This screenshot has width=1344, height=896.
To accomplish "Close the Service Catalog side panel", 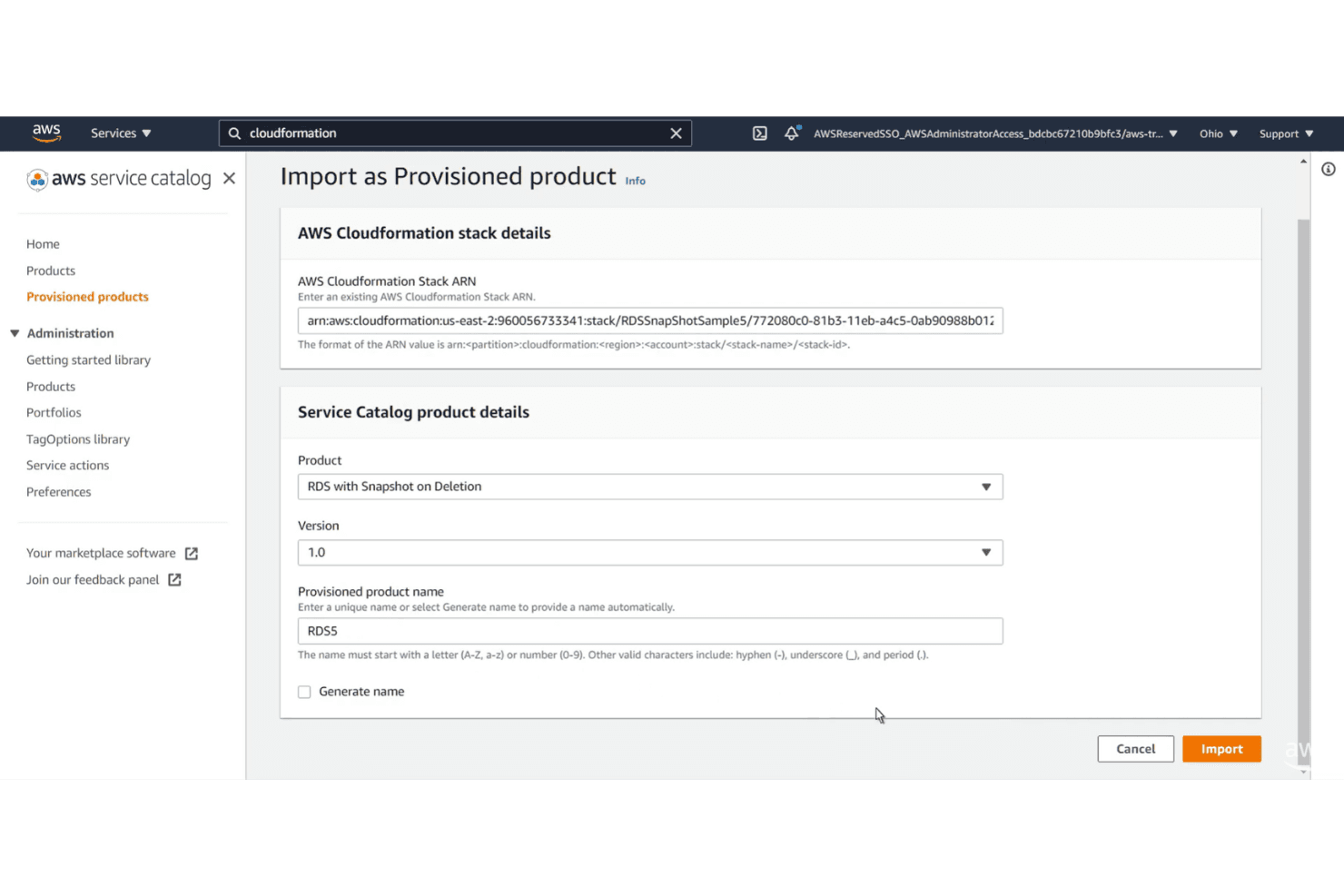I will (229, 179).
